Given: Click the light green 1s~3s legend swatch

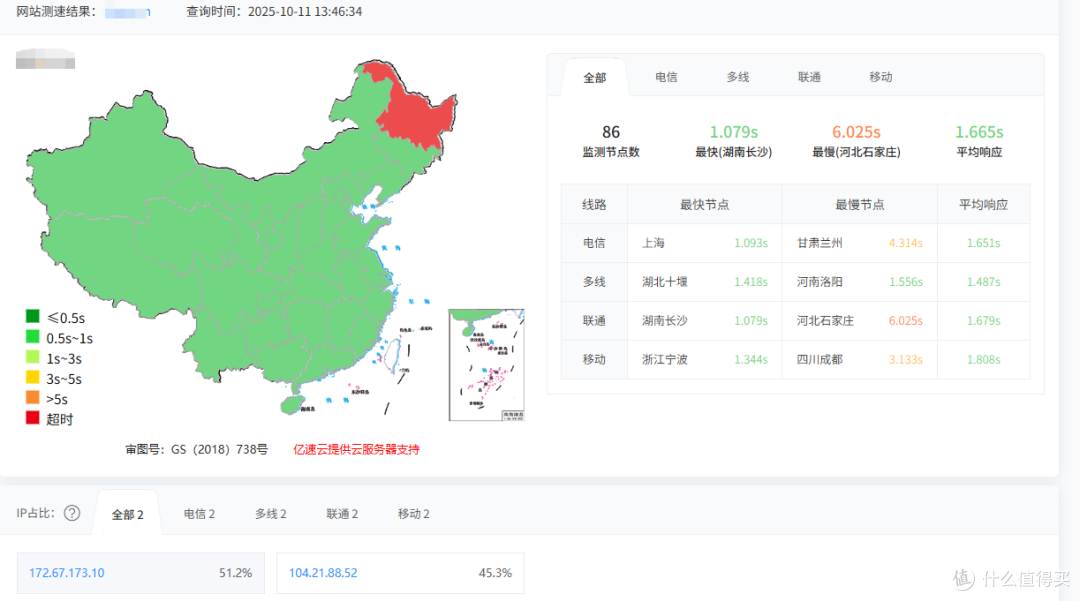Looking at the screenshot, I should click(32, 357).
